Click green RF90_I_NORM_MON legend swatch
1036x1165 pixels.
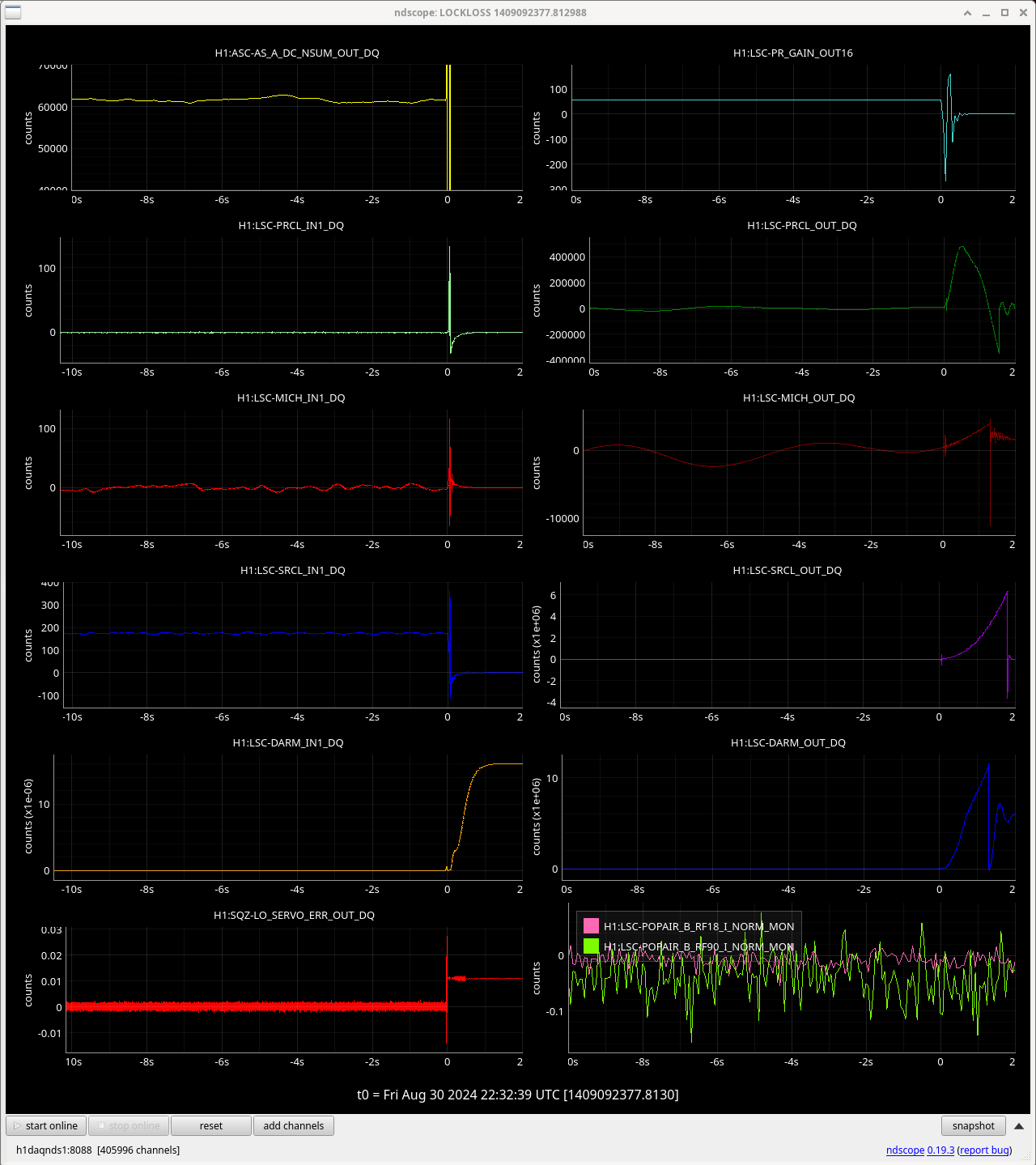point(591,946)
